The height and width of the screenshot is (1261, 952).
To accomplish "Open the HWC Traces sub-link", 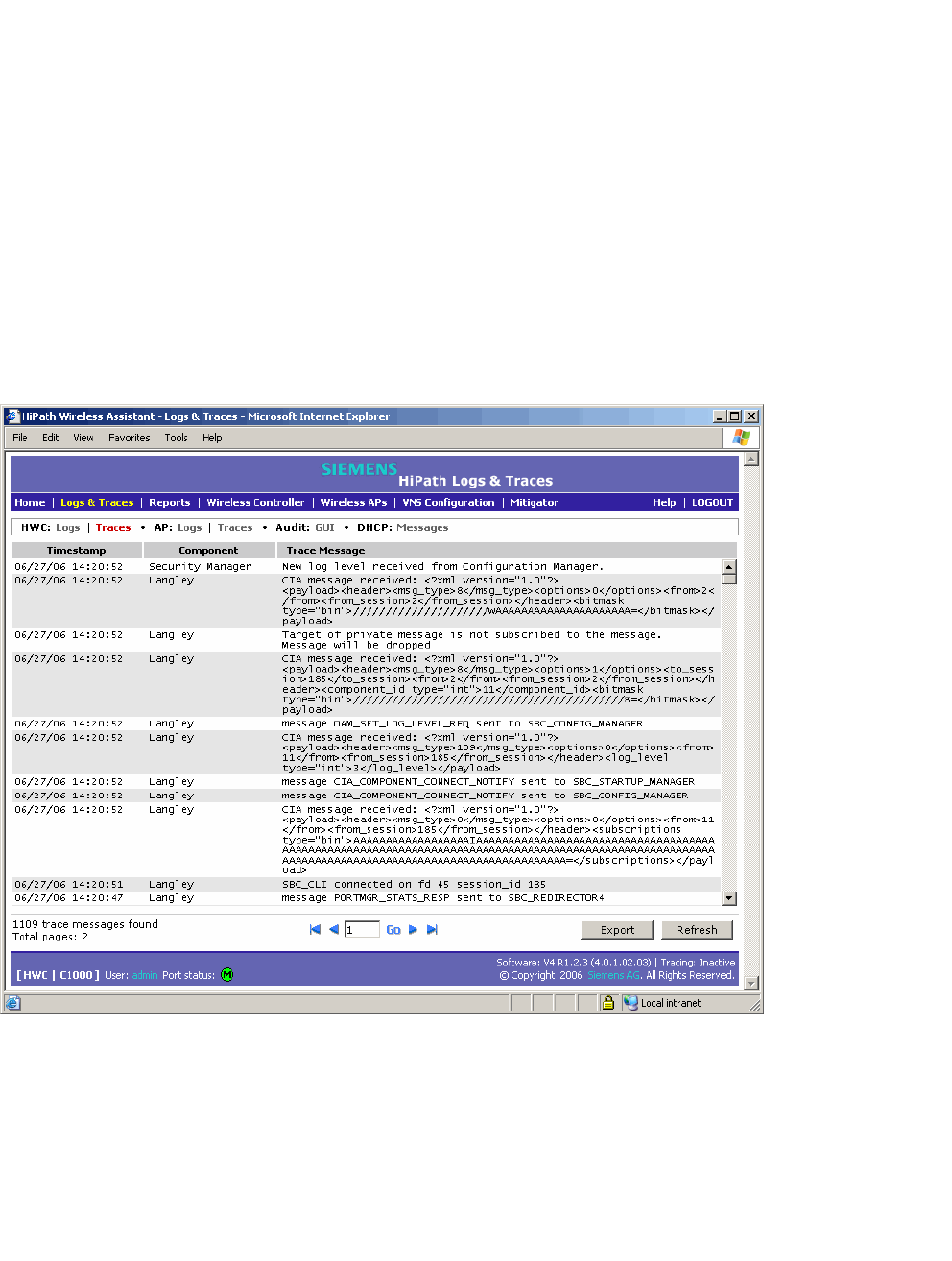I will tap(113, 528).
